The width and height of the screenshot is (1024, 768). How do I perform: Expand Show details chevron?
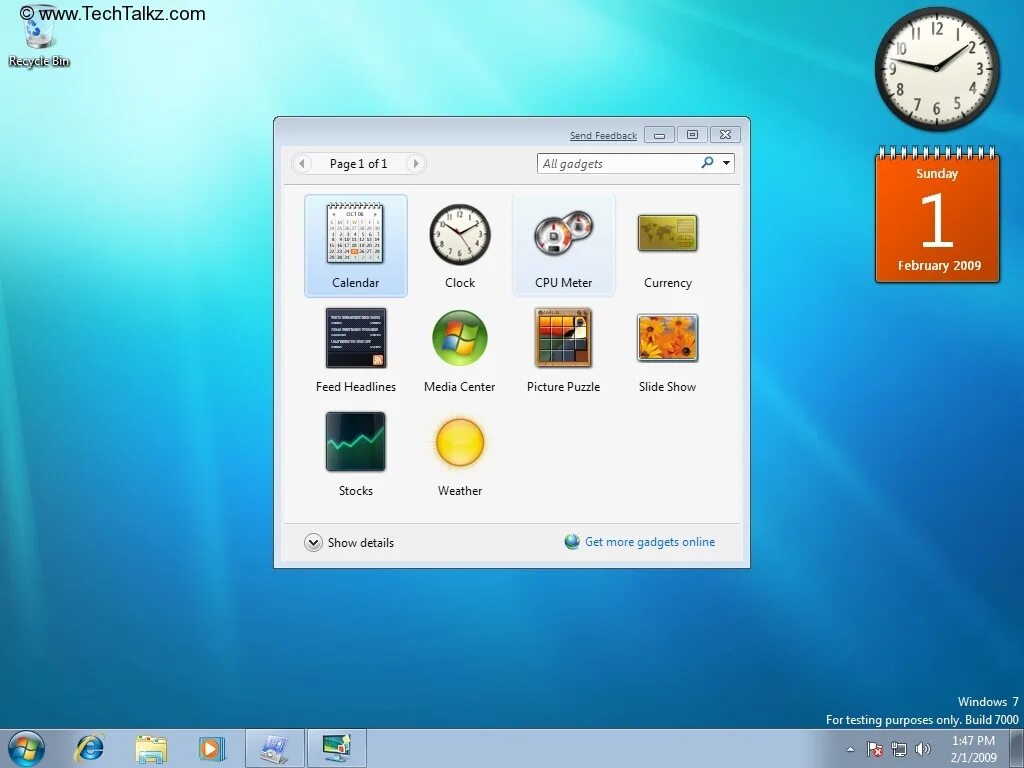pos(313,543)
